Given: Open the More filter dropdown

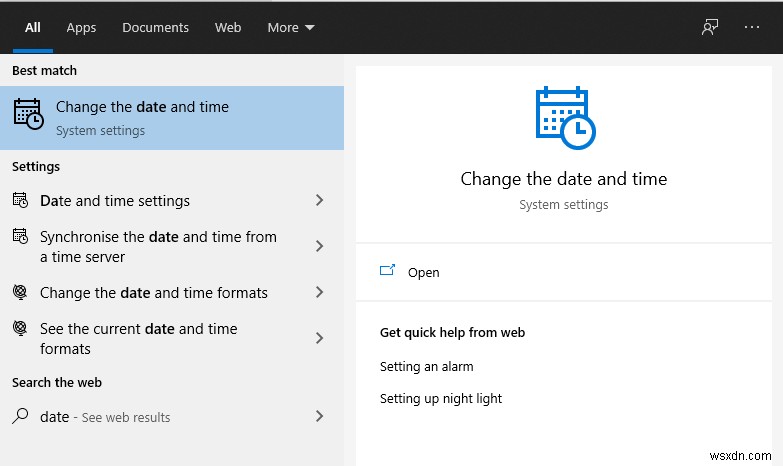Looking at the screenshot, I should point(291,28).
